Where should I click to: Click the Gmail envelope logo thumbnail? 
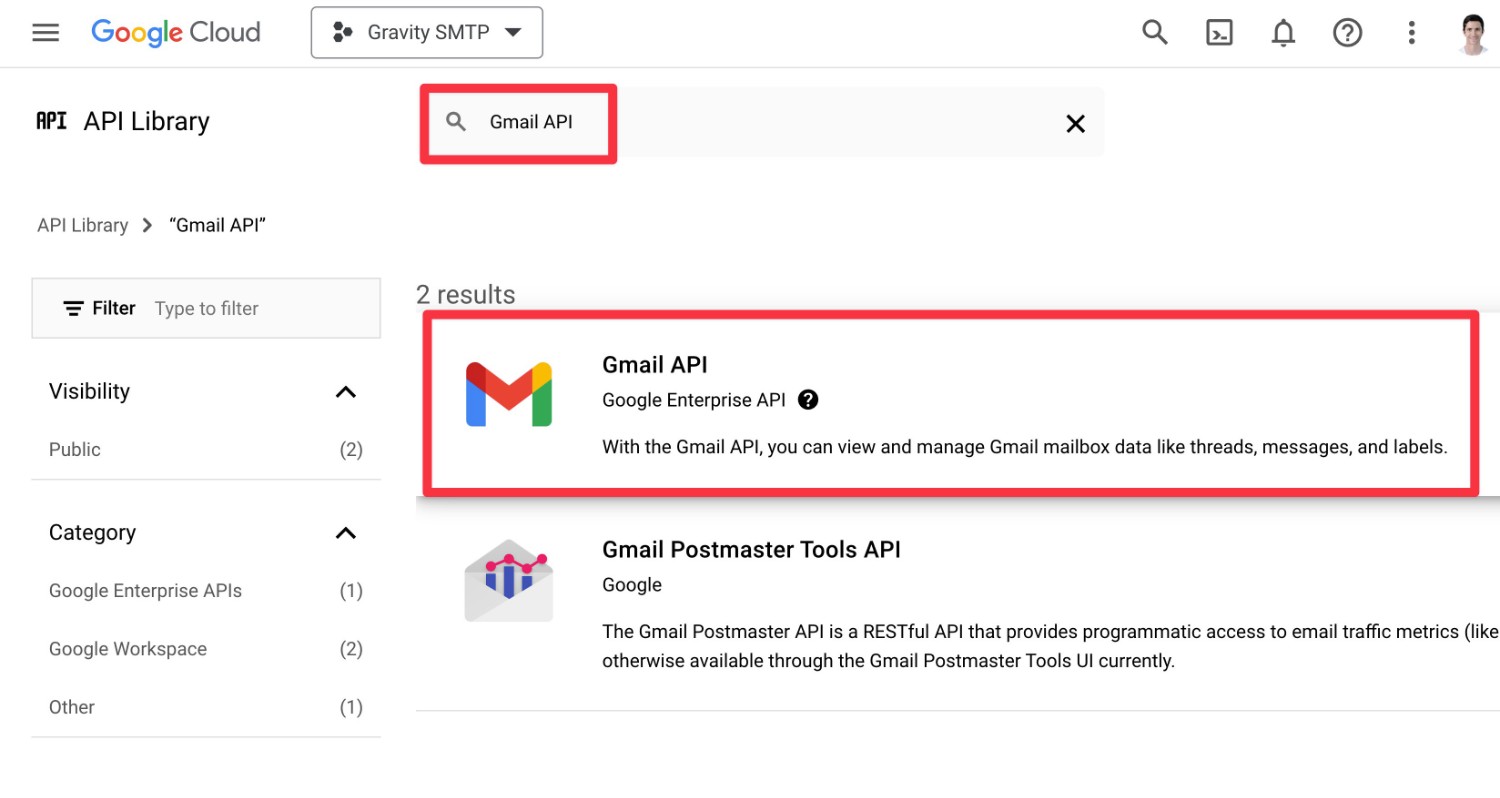pyautogui.click(x=509, y=394)
